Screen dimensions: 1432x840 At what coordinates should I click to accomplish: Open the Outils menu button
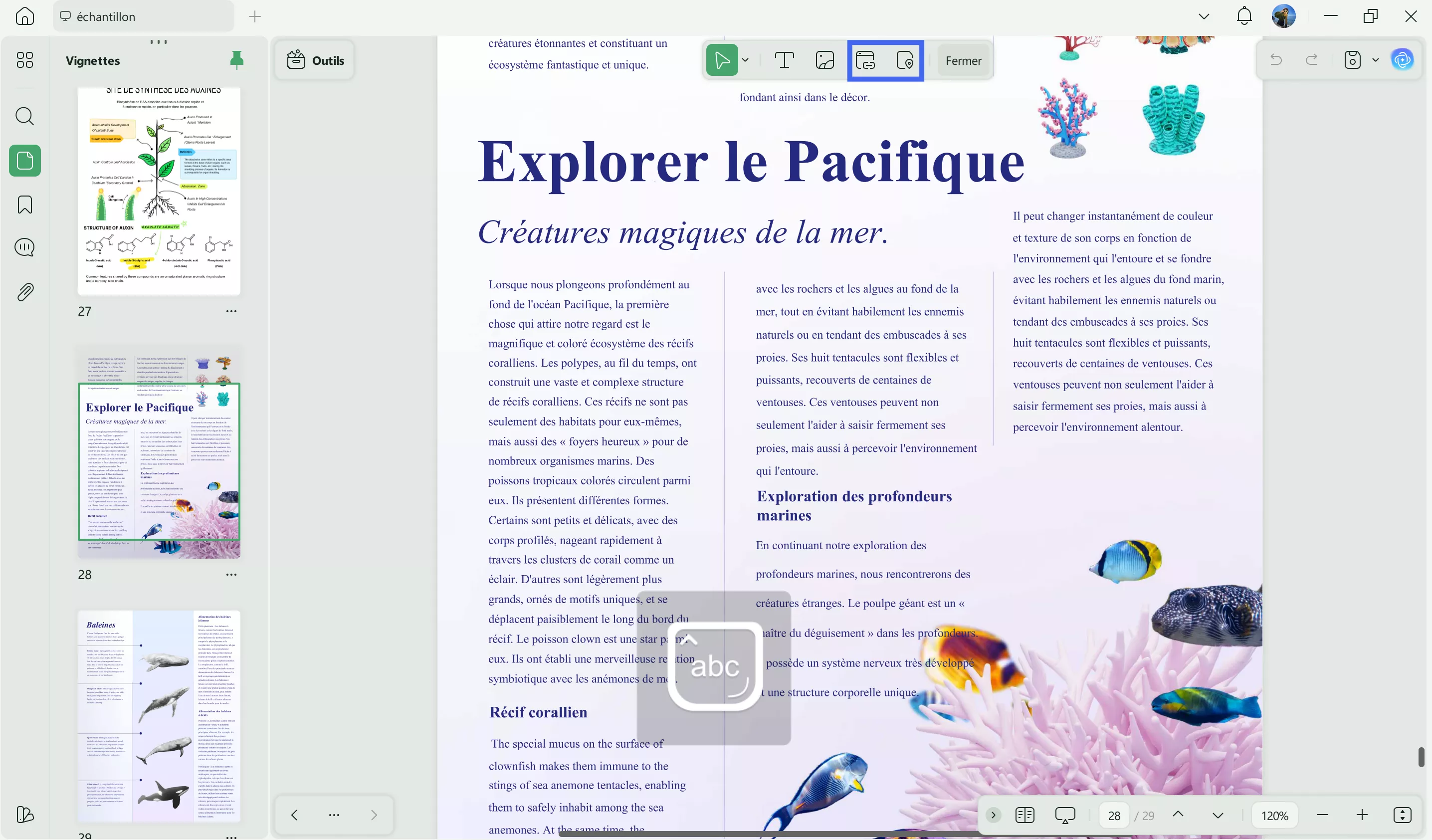pos(315,60)
